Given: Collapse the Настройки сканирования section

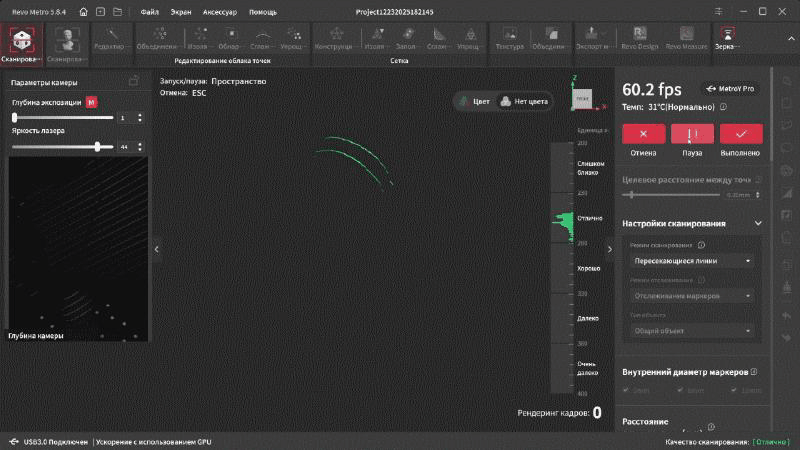Looking at the screenshot, I should pos(758,223).
